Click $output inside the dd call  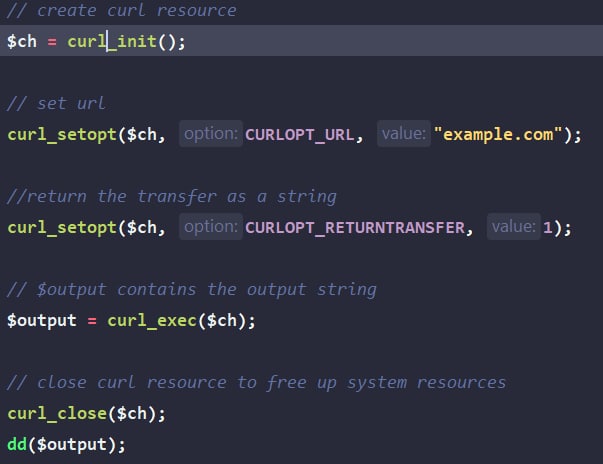72,445
